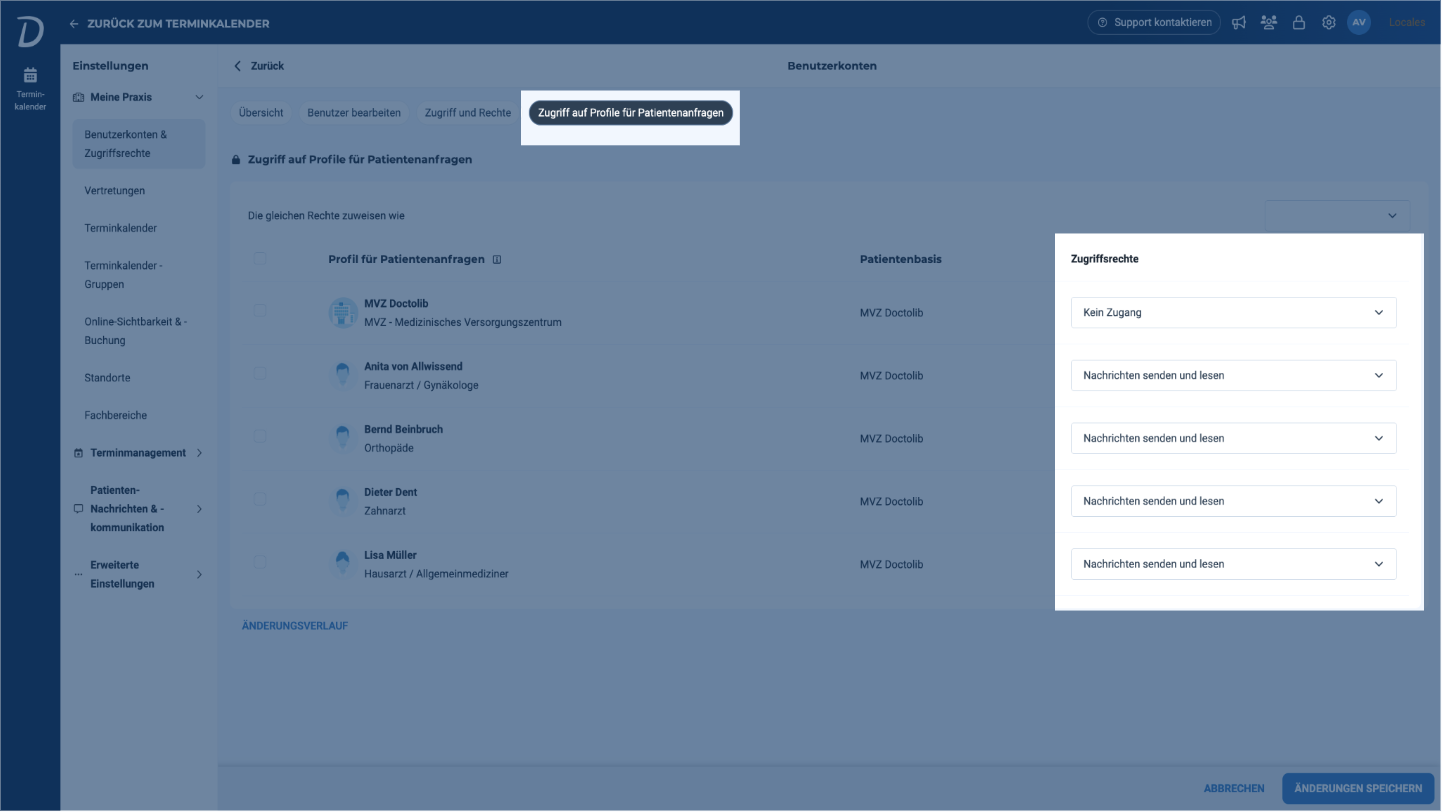1442x812 pixels.
Task: Open the megaphone announcements icon
Action: tap(1239, 22)
